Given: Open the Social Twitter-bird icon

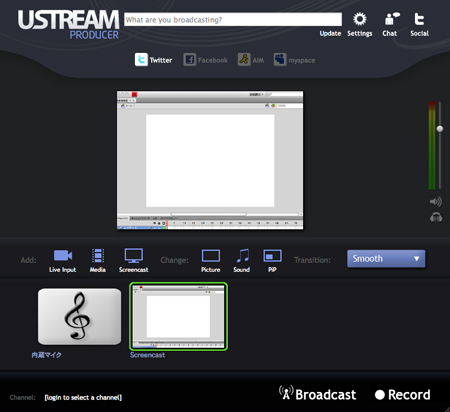Looking at the screenshot, I should click(x=419, y=19).
